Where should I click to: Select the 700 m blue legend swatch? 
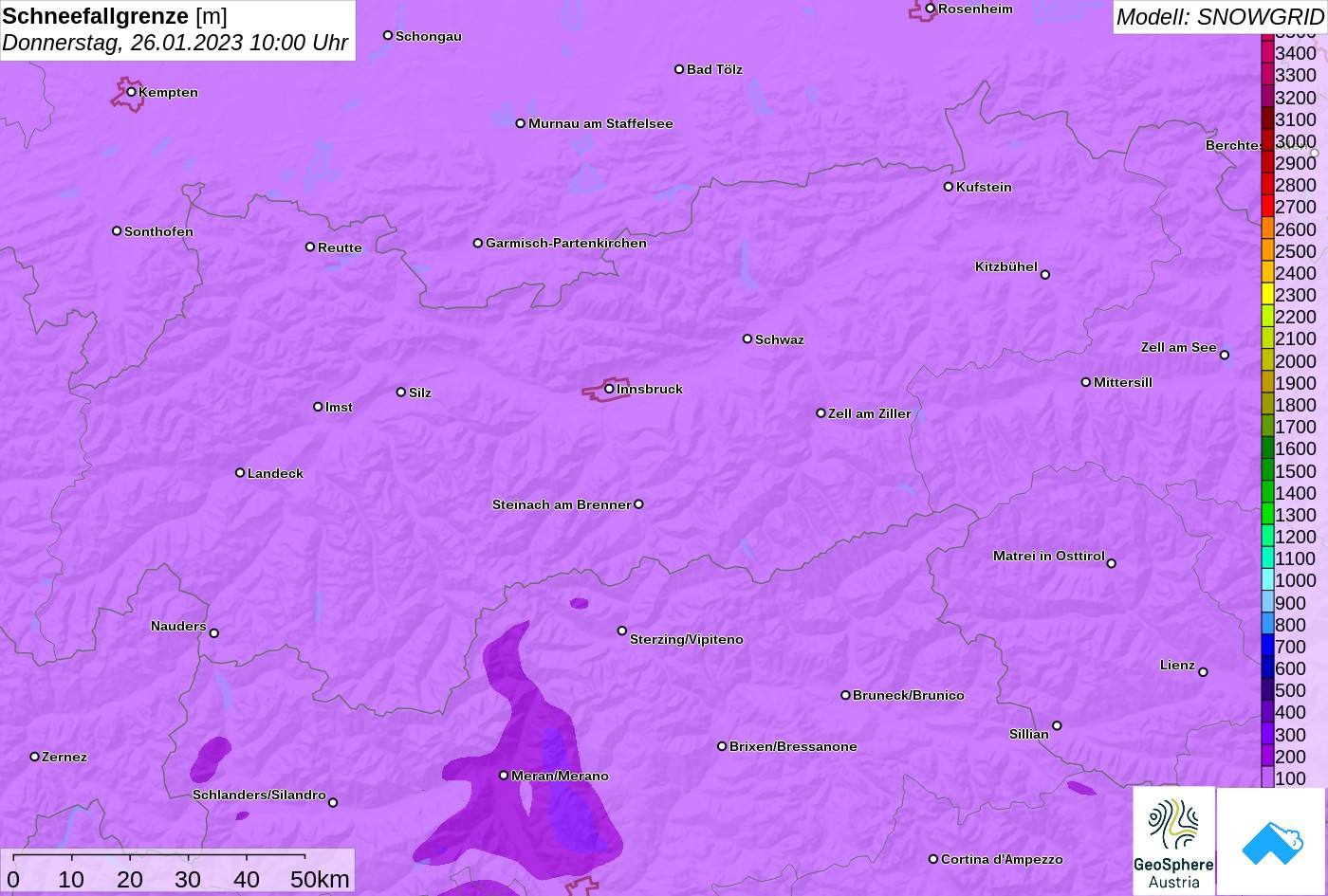tap(1267, 647)
